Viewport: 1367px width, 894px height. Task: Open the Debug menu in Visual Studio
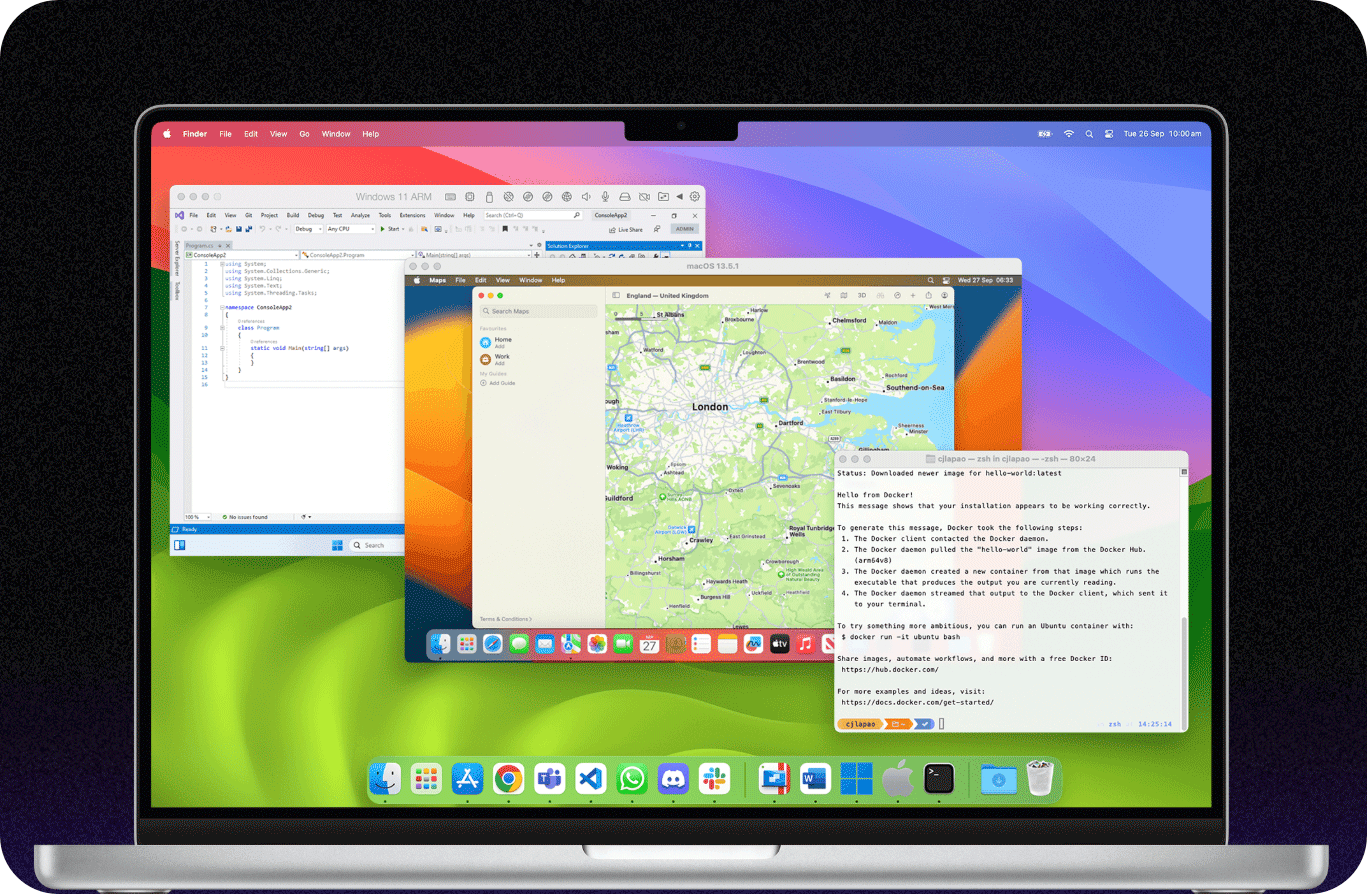(316, 215)
